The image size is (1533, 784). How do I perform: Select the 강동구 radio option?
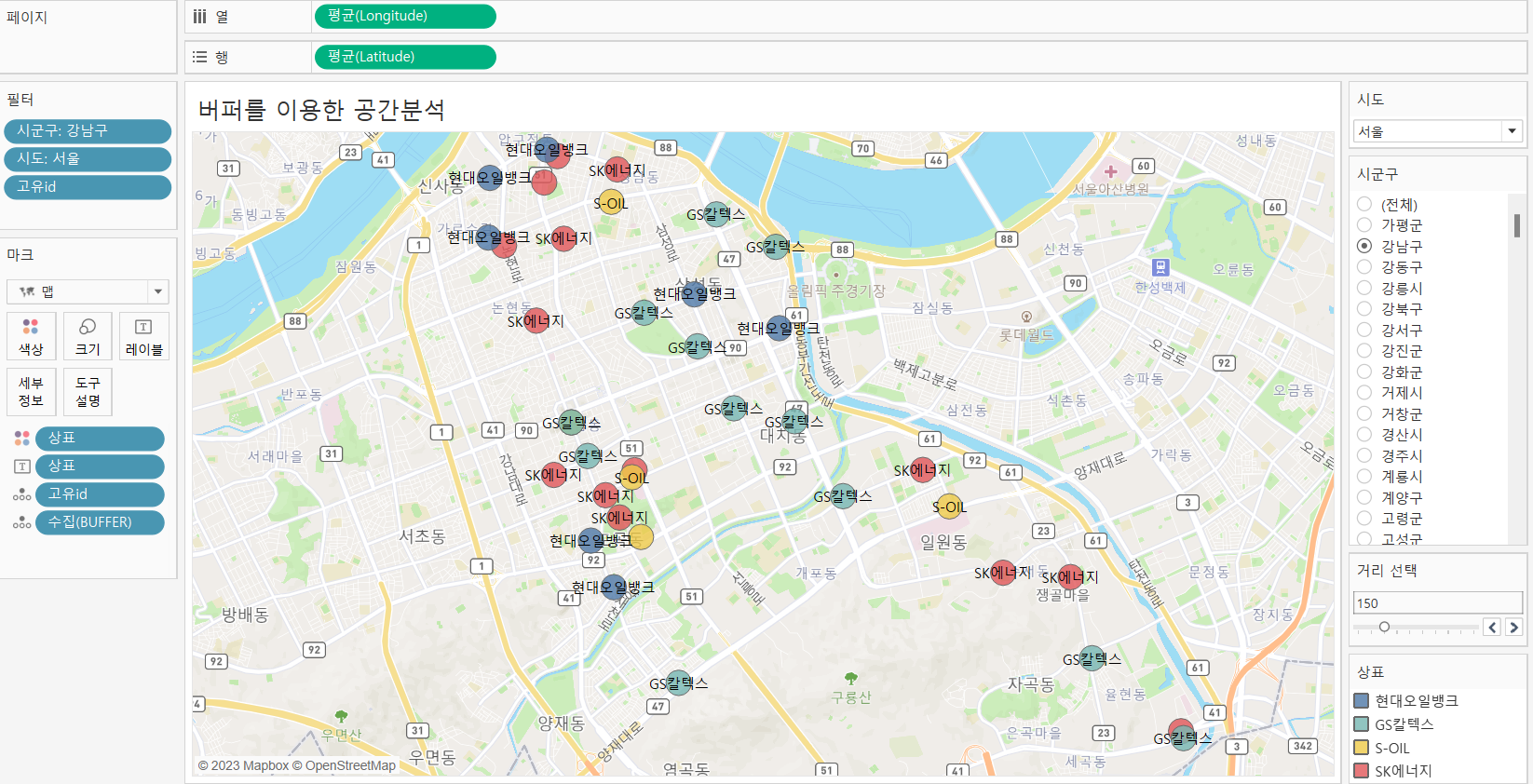click(x=1364, y=266)
